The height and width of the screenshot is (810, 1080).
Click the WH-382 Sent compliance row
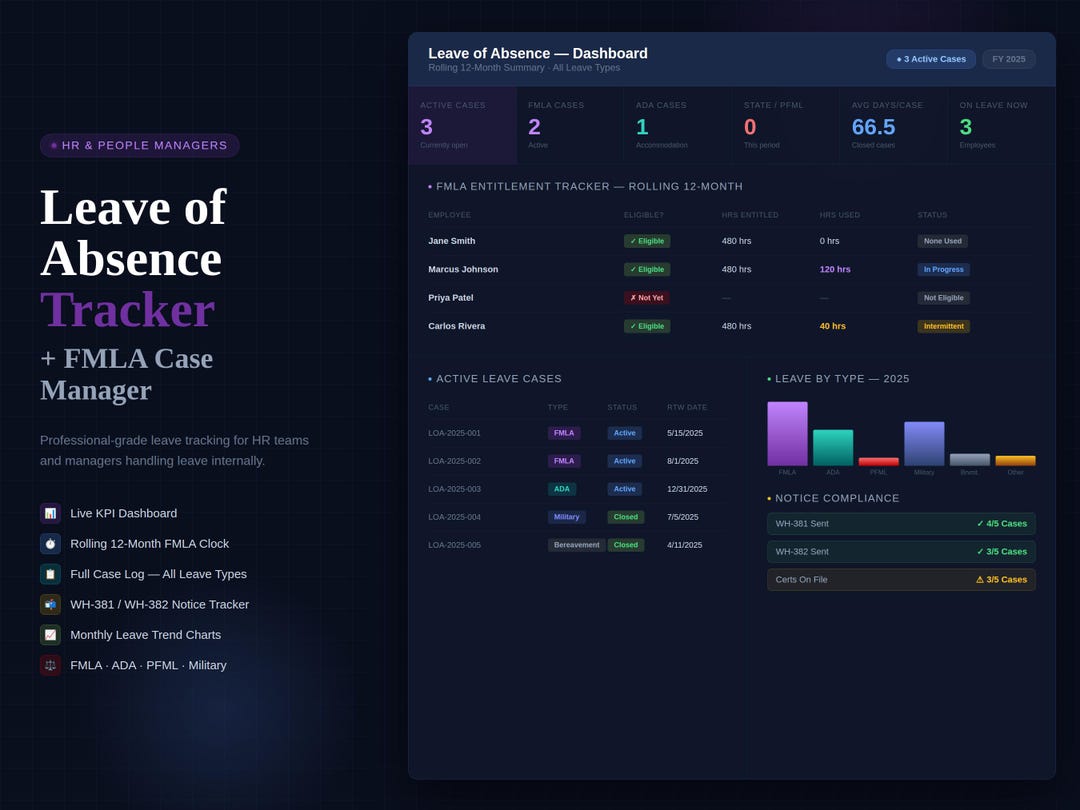[901, 552]
